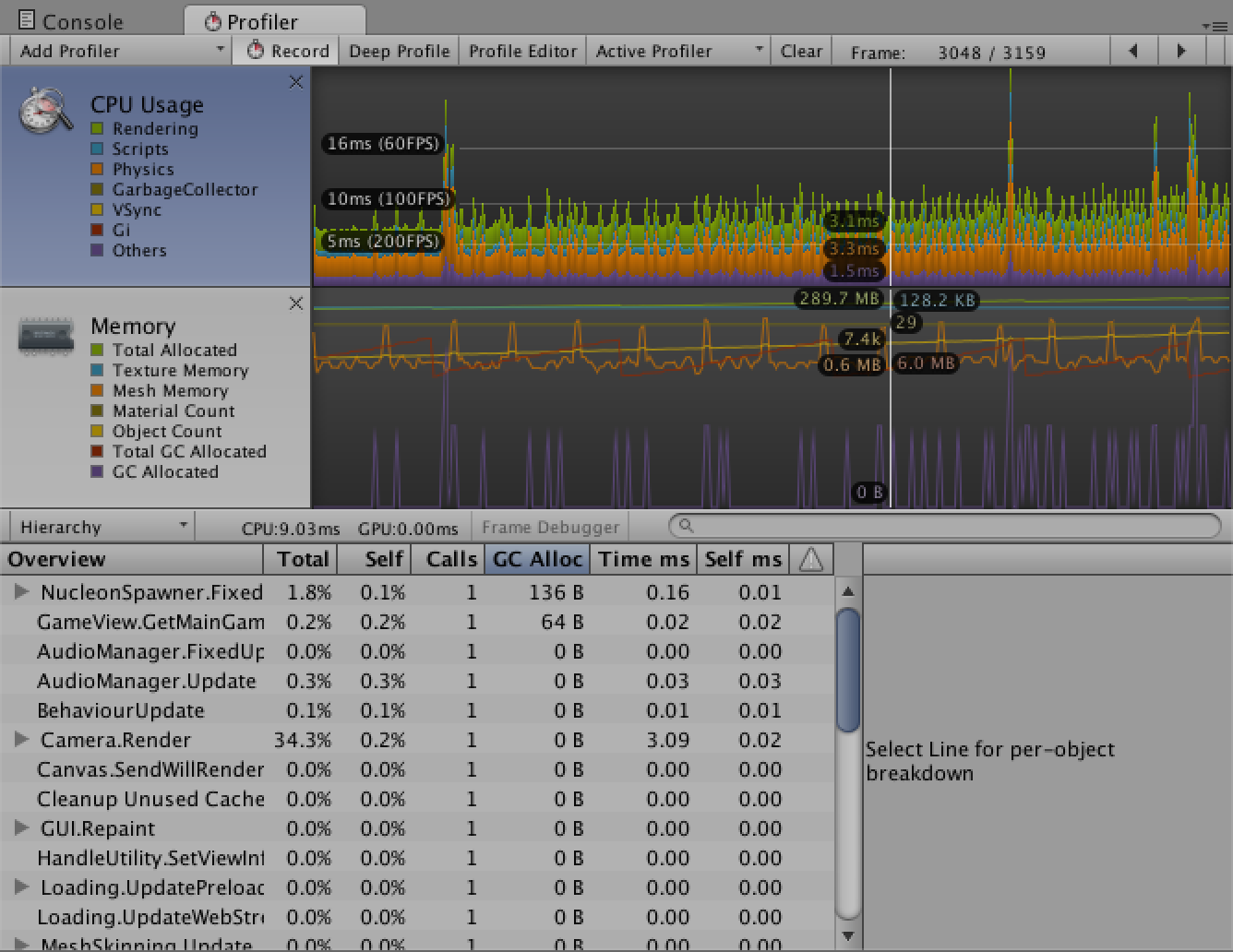Sort by GC Alloc column
Viewport: 1233px width, 952px height.
[537, 559]
